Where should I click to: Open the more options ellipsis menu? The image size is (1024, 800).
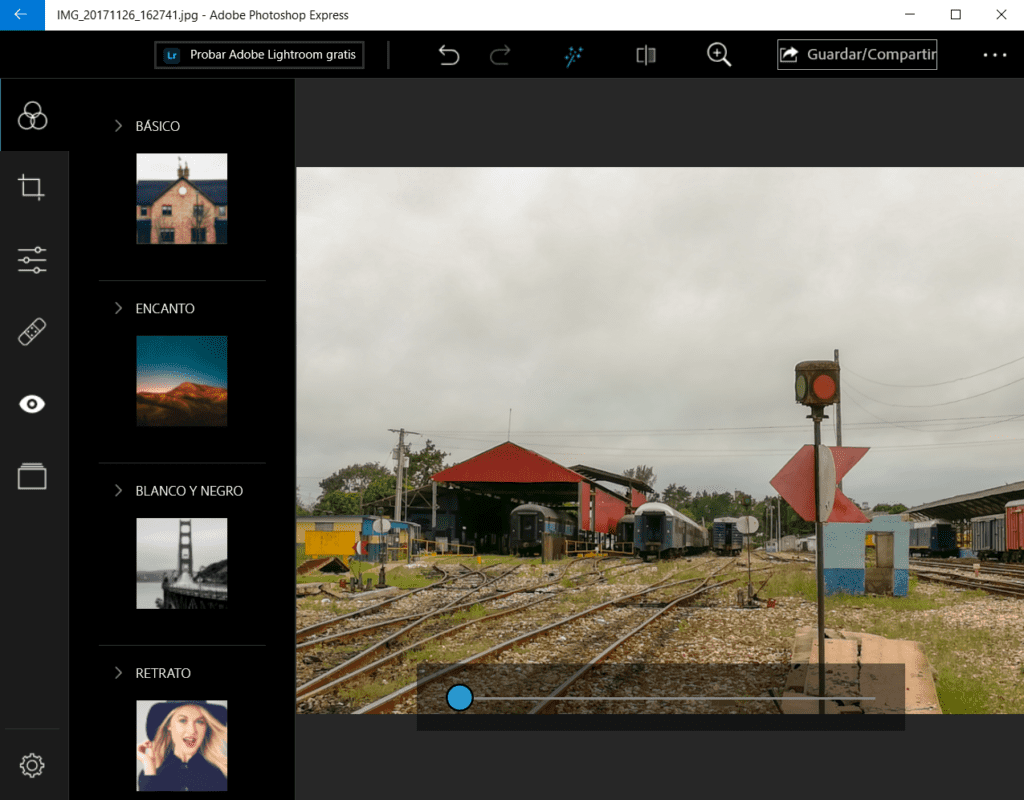click(995, 55)
